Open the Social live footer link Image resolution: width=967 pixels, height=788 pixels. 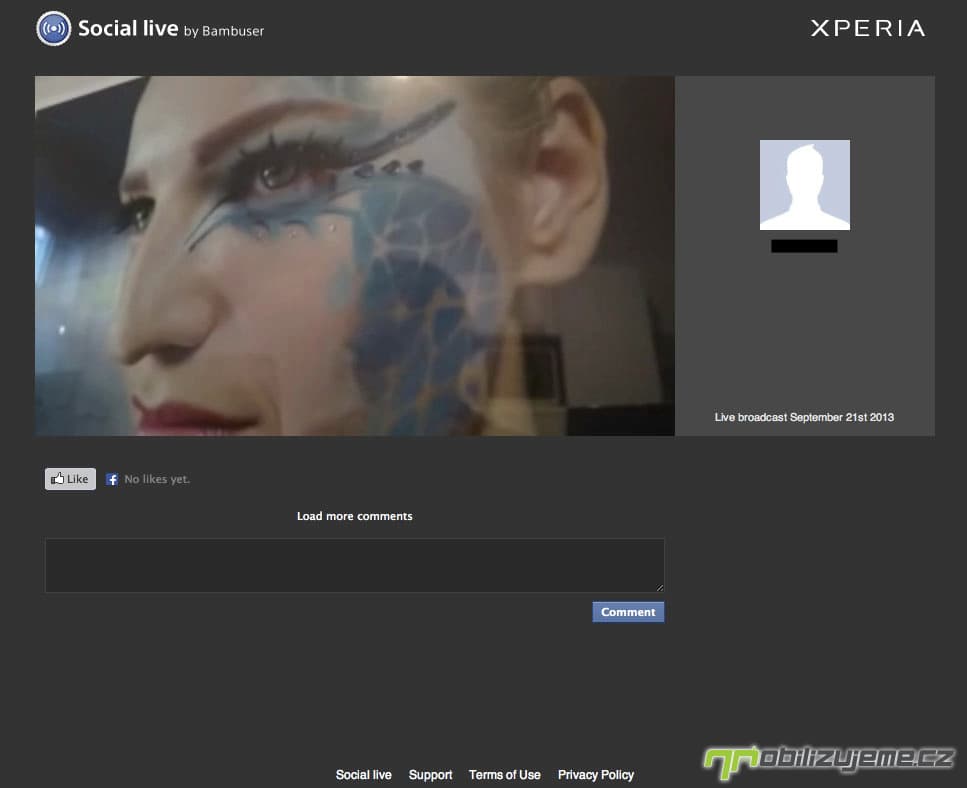(363, 774)
